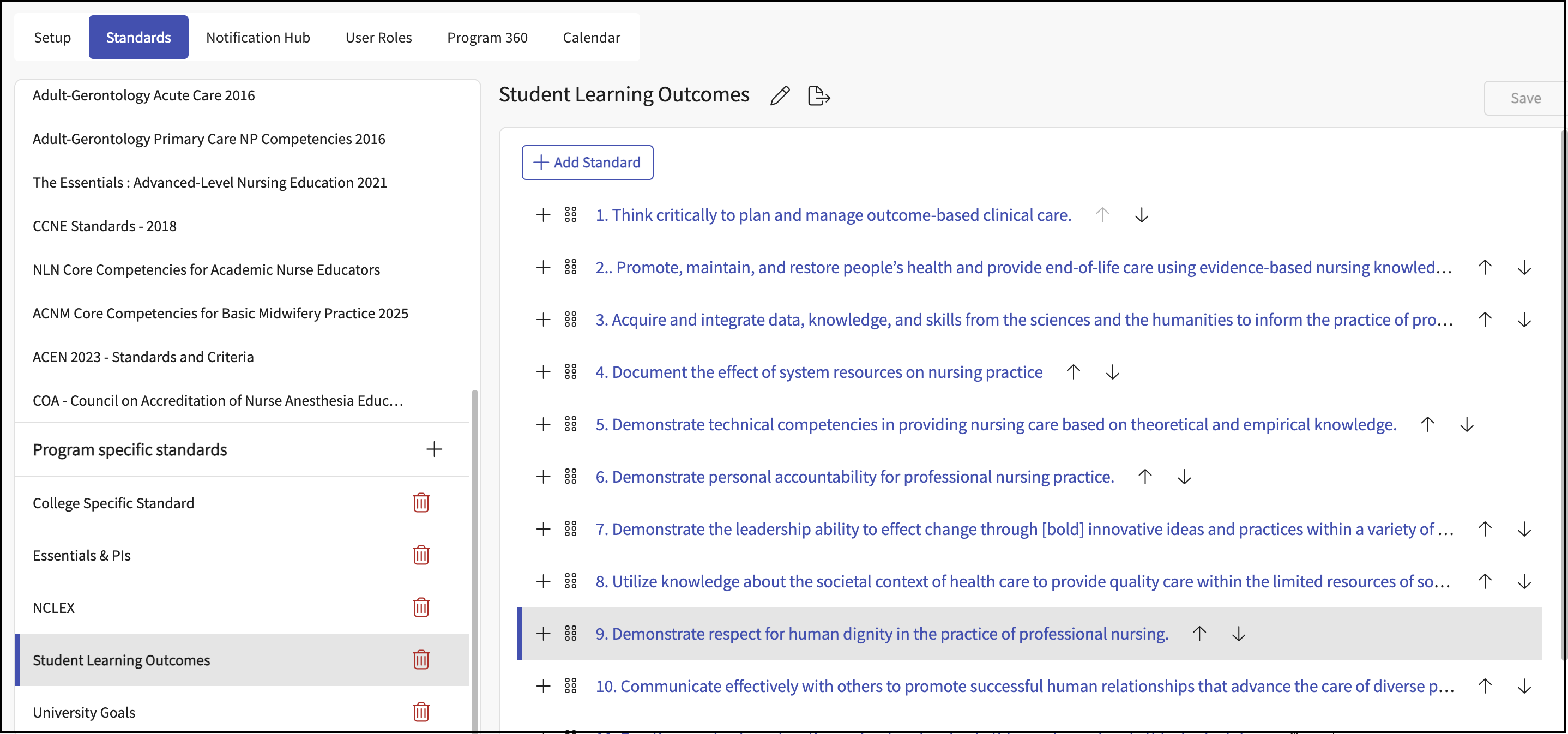This screenshot has width=1568, height=734.
Task: Select CCNE Standards - 2018 in list
Action: pos(105,226)
